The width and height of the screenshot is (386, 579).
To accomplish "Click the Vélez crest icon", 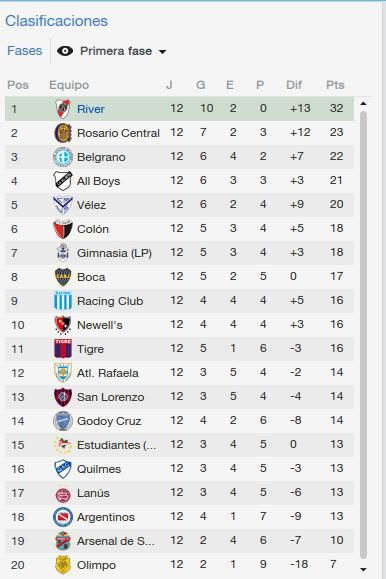I will coord(63,205).
